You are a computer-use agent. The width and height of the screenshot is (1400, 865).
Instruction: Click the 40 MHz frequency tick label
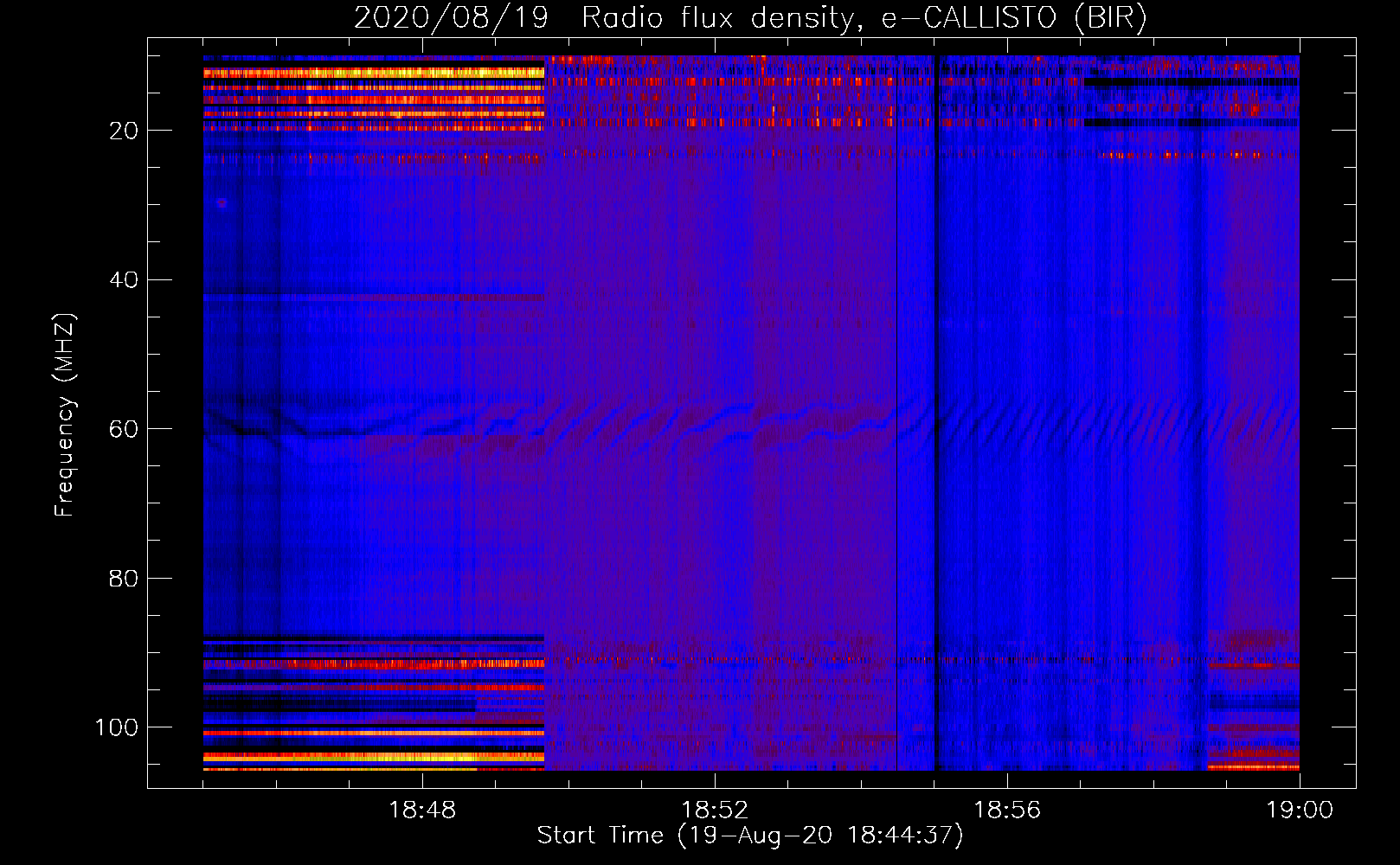pos(124,280)
